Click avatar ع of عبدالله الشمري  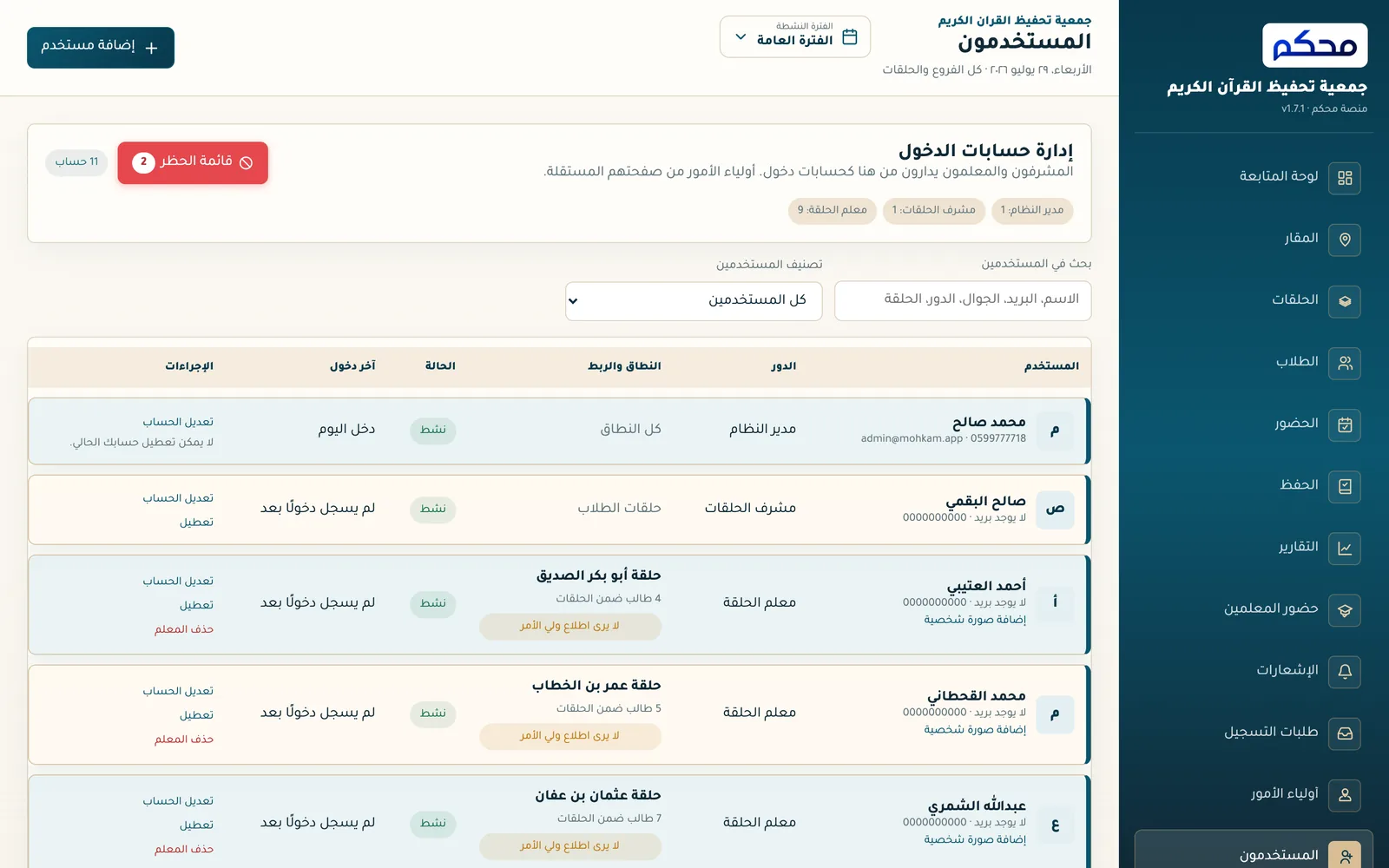1055,825
